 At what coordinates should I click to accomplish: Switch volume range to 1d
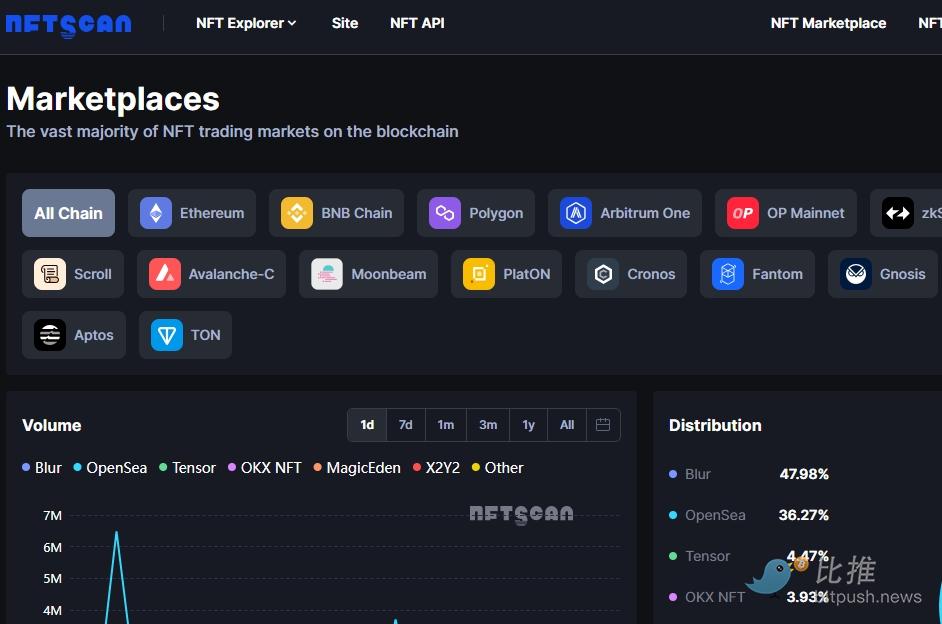(x=367, y=425)
